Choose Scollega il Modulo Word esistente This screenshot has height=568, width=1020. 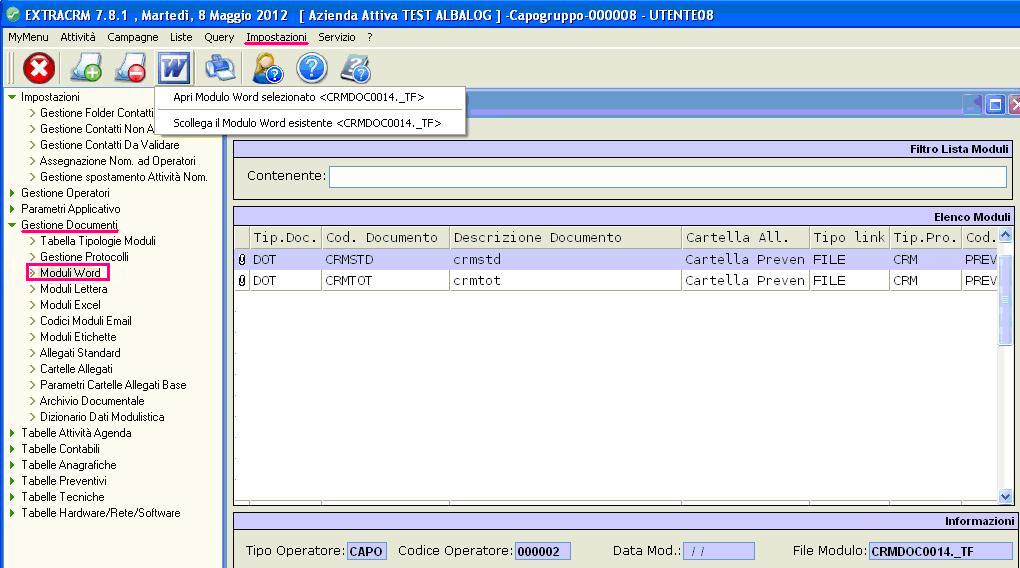pos(307,123)
